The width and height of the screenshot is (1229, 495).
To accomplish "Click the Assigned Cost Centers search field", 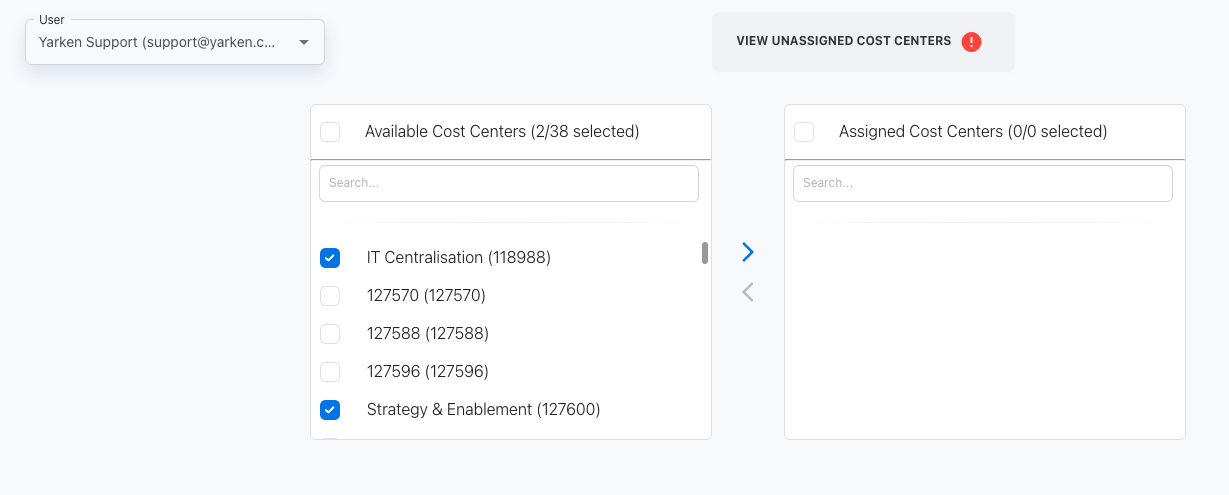I will click(x=982, y=184).
